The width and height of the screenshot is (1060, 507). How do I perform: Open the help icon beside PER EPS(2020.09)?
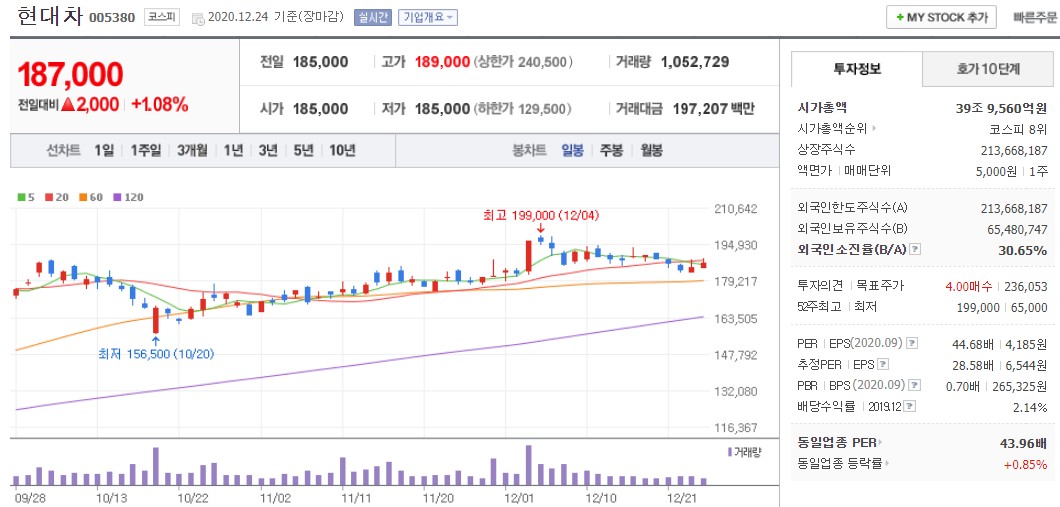point(911,344)
